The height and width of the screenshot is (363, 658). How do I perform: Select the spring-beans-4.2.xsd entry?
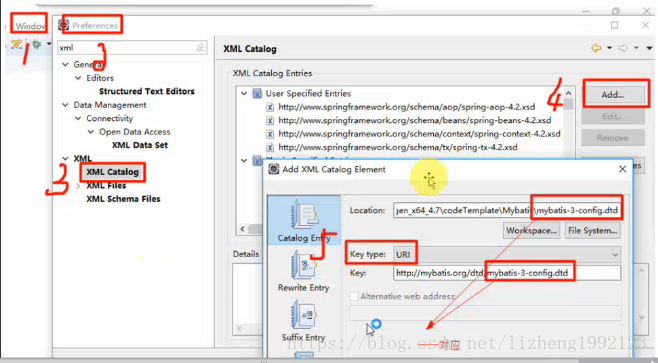pos(415,120)
